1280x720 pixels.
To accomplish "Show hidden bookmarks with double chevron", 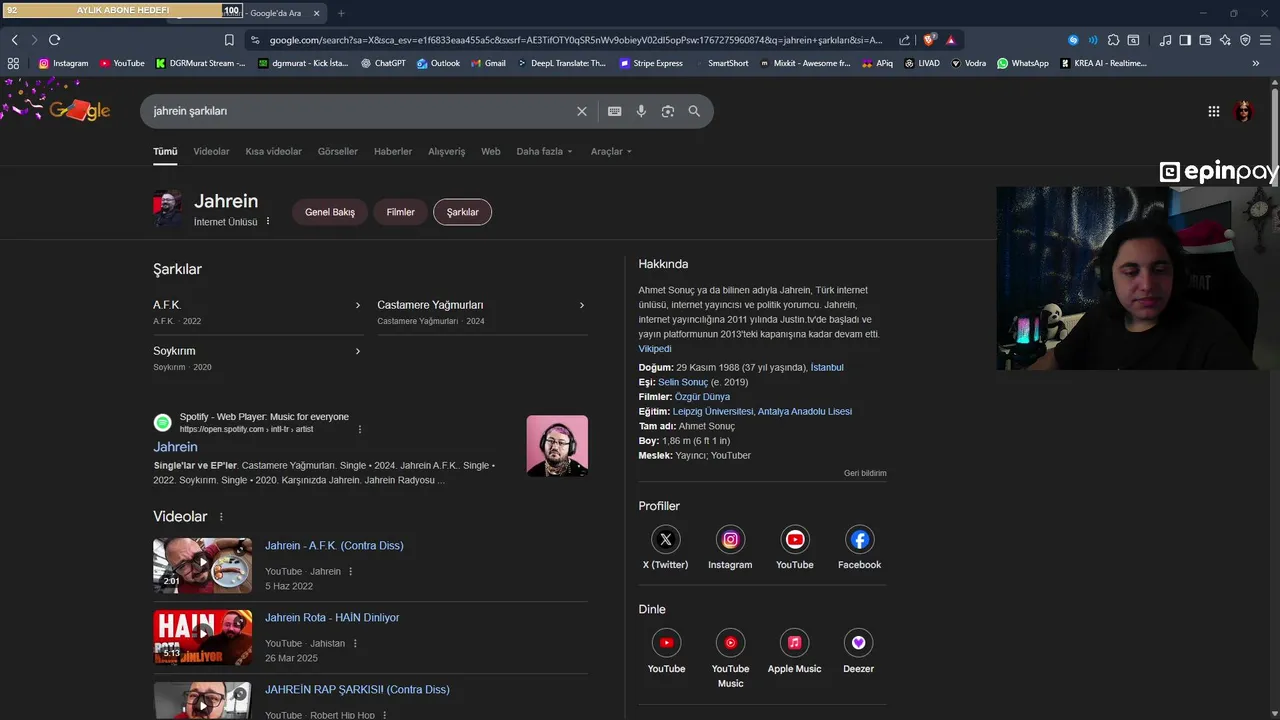I will pyautogui.click(x=1256, y=63).
